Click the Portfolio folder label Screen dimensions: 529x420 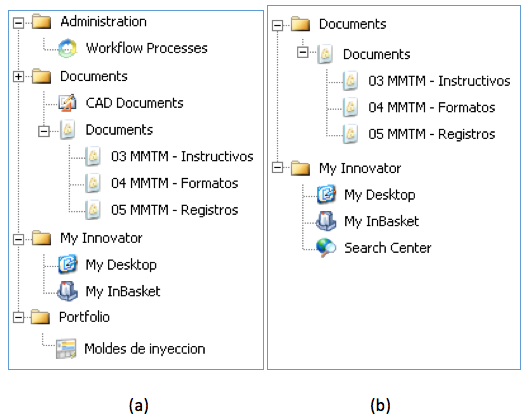click(x=84, y=317)
